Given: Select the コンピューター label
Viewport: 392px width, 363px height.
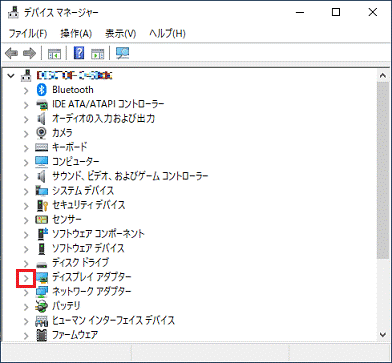Looking at the screenshot, I should point(76,162).
